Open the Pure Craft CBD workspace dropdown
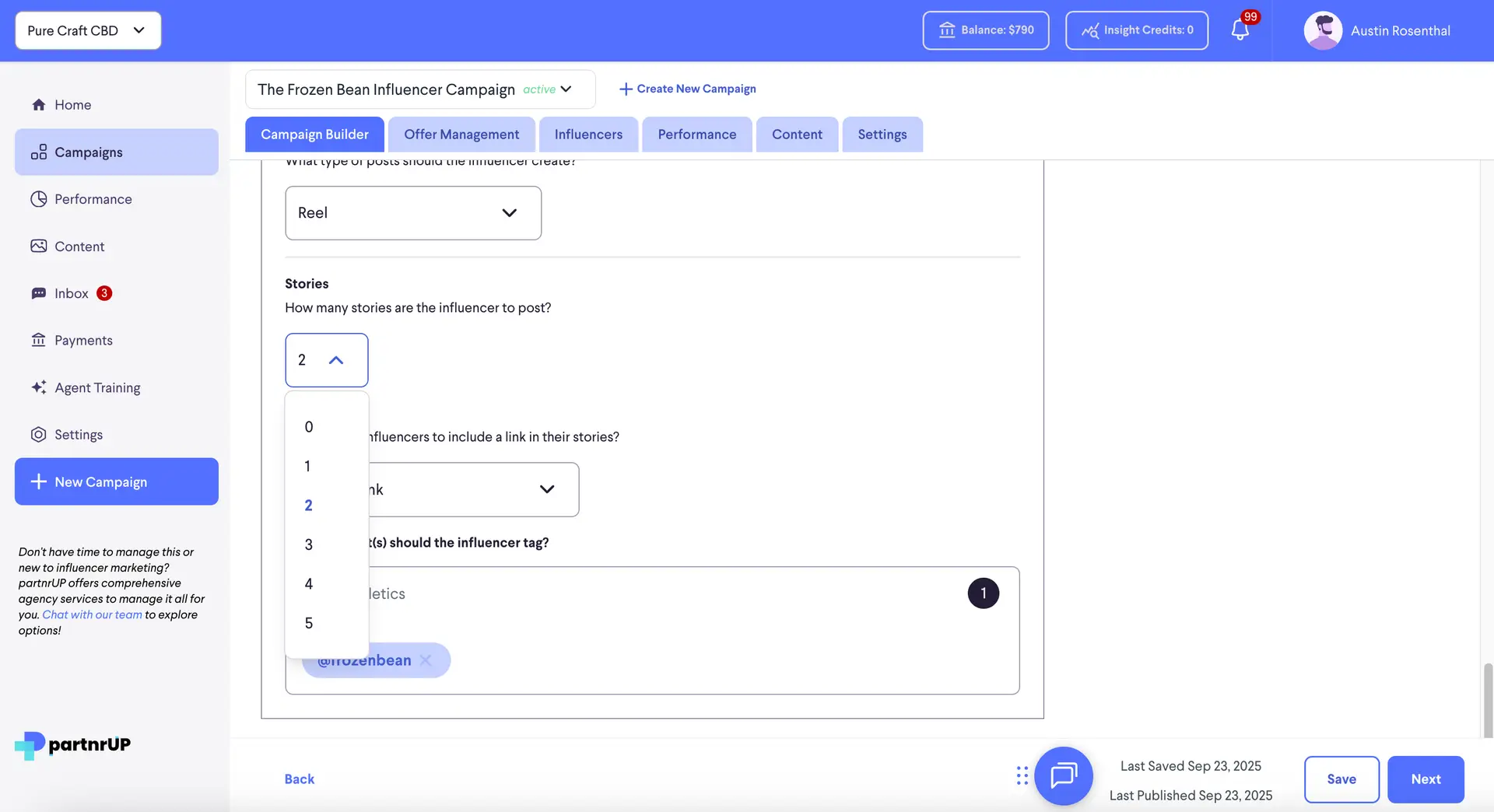 click(x=87, y=30)
